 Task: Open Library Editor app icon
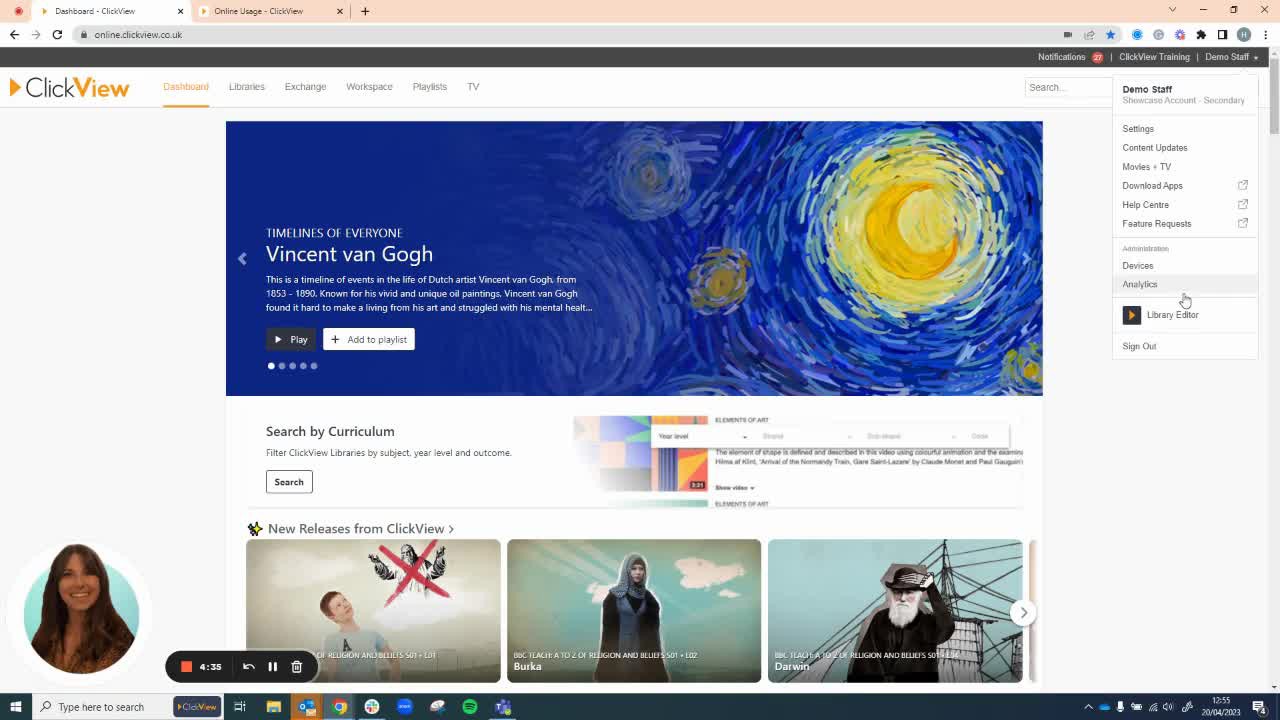tap(1131, 315)
